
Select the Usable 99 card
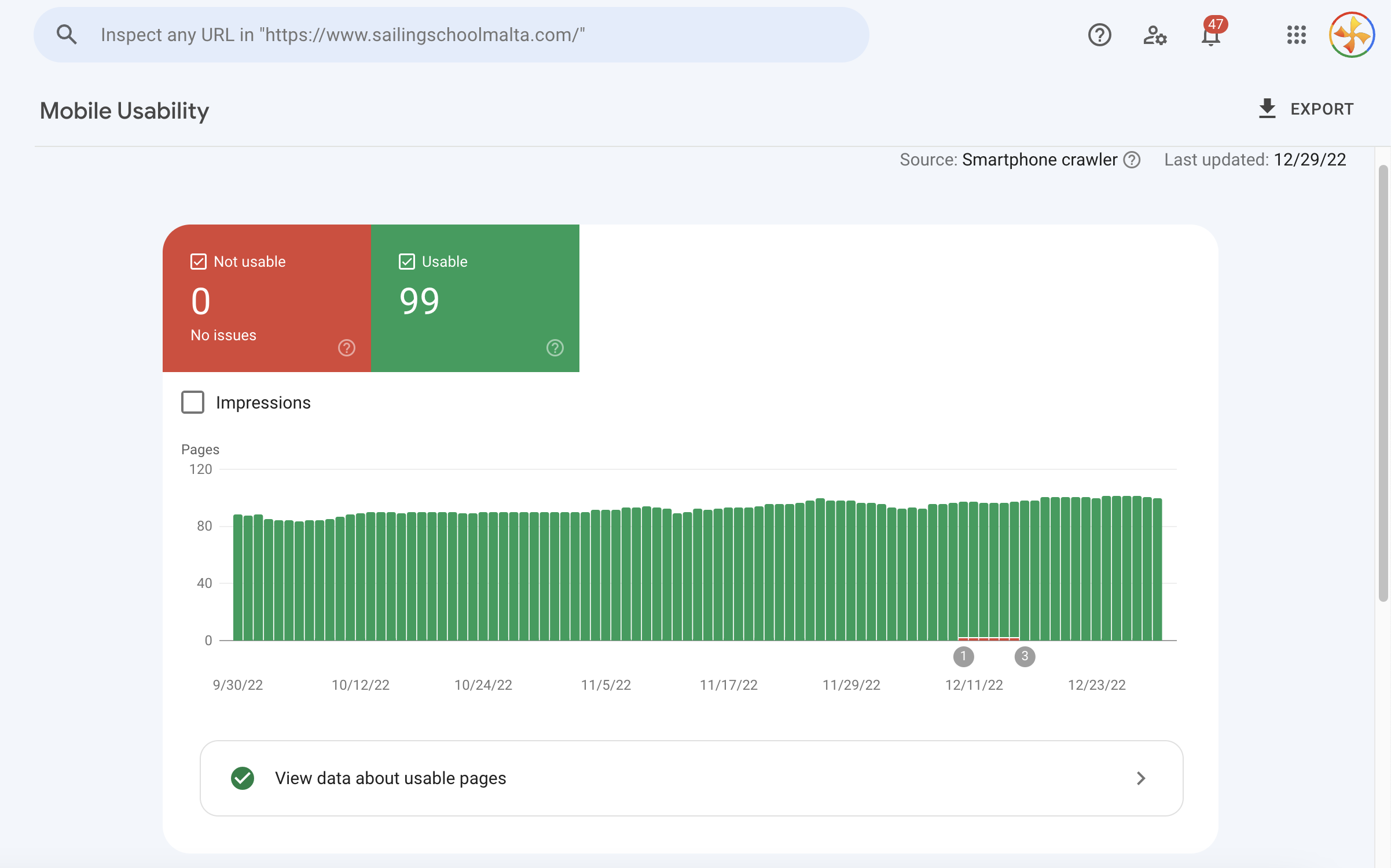coord(475,298)
